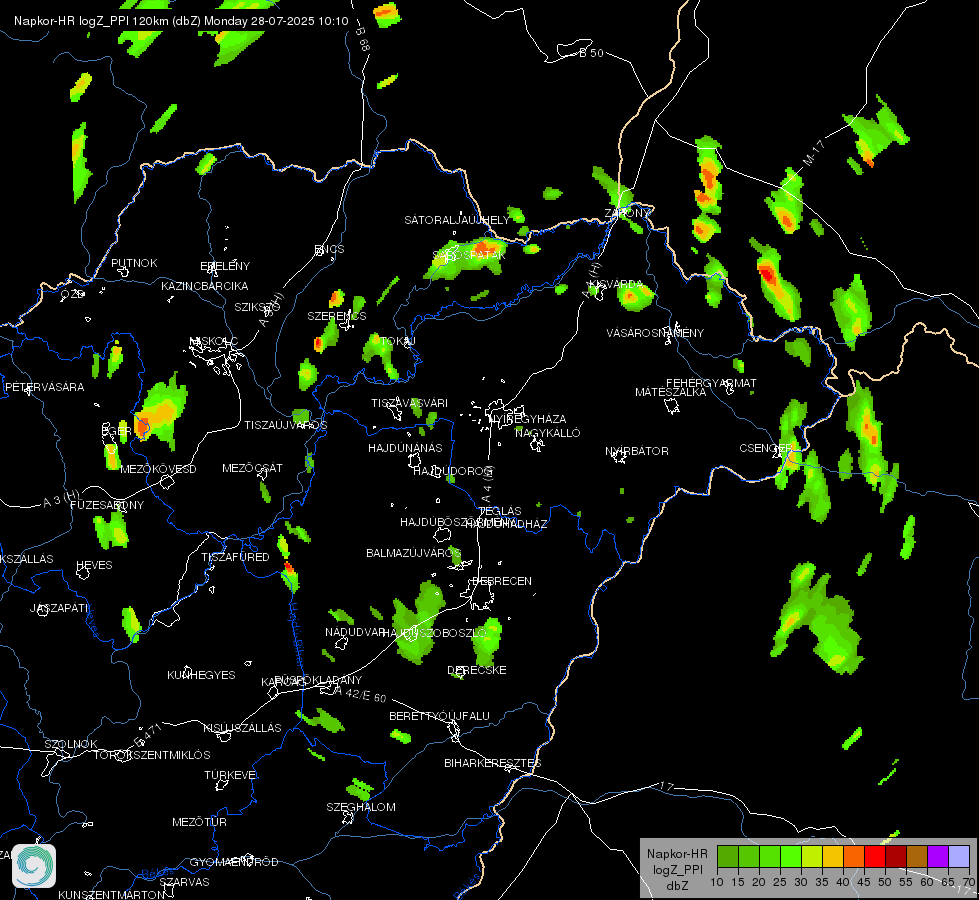
Task: Click the TOKAJ town label
Action: (x=398, y=341)
